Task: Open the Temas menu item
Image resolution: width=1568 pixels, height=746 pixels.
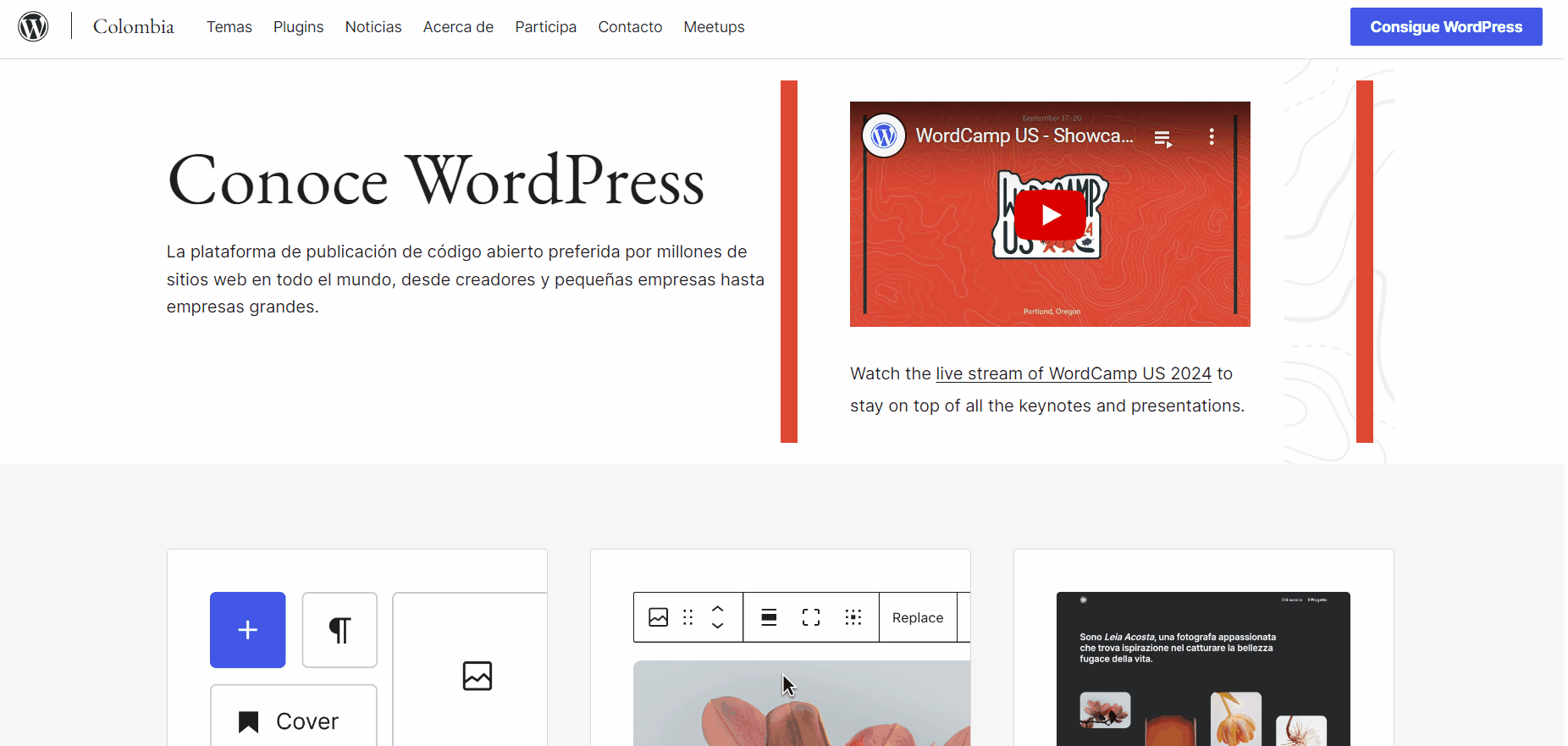Action: pos(229,27)
